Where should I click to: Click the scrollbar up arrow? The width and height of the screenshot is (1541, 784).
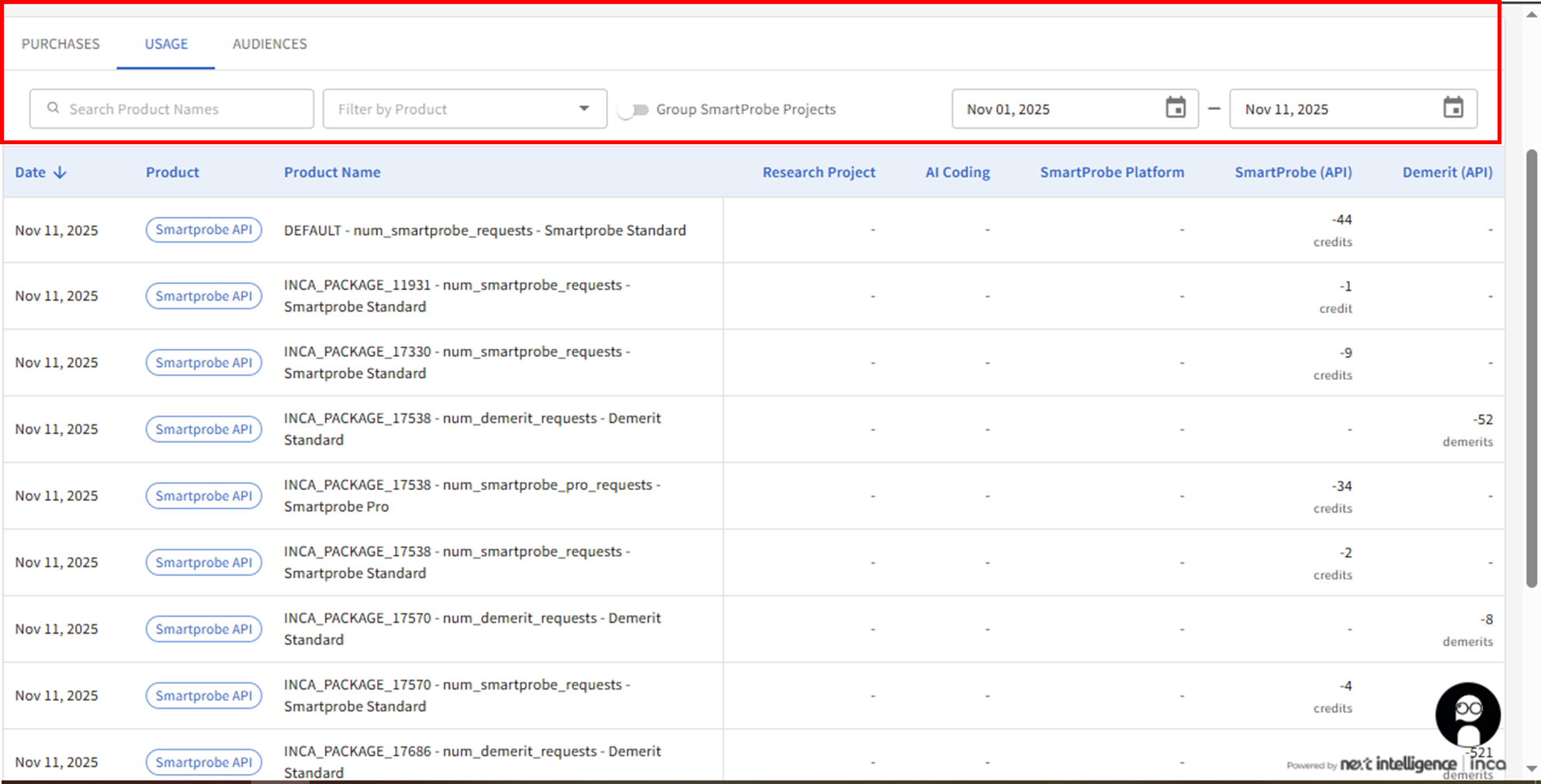(x=1532, y=14)
